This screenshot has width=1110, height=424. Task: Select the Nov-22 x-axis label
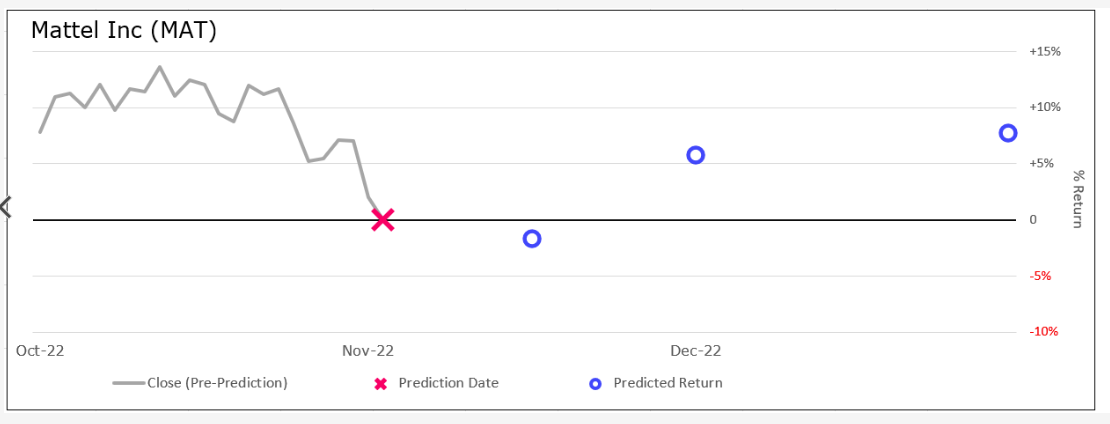click(369, 351)
